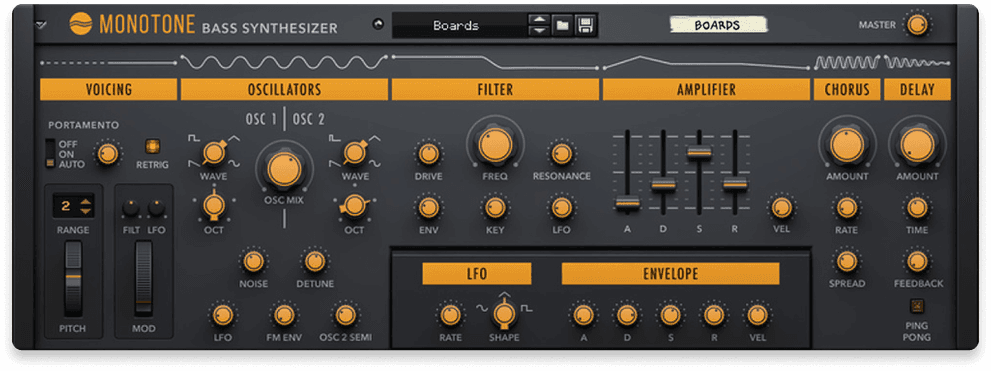Click OSC 2 OCT knob

click(355, 205)
